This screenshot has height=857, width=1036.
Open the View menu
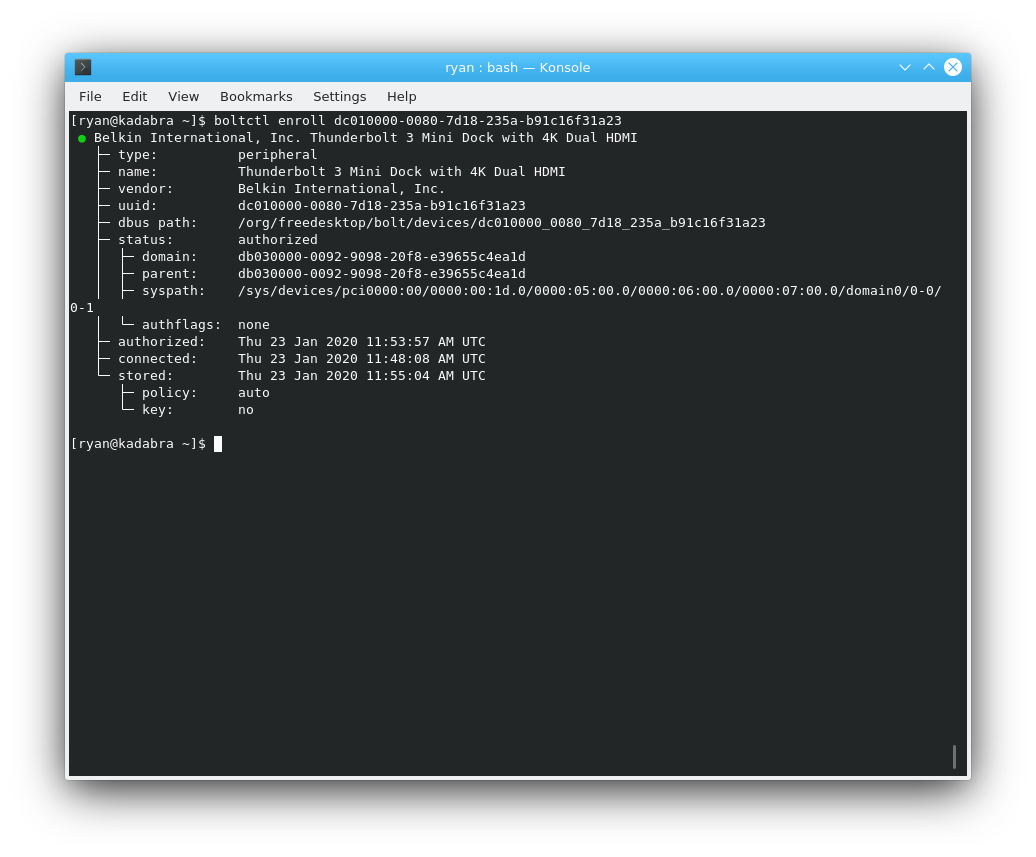(183, 96)
